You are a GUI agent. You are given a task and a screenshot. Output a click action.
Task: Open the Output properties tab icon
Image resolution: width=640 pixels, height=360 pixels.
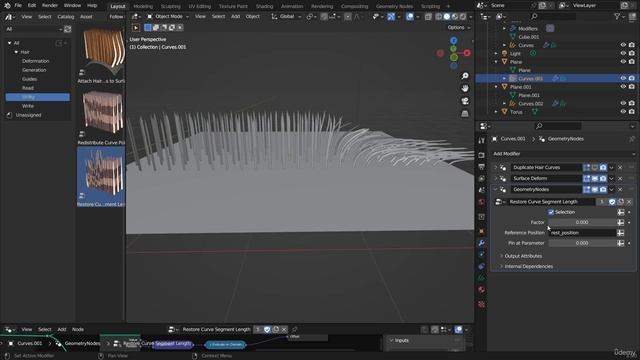coord(482,167)
